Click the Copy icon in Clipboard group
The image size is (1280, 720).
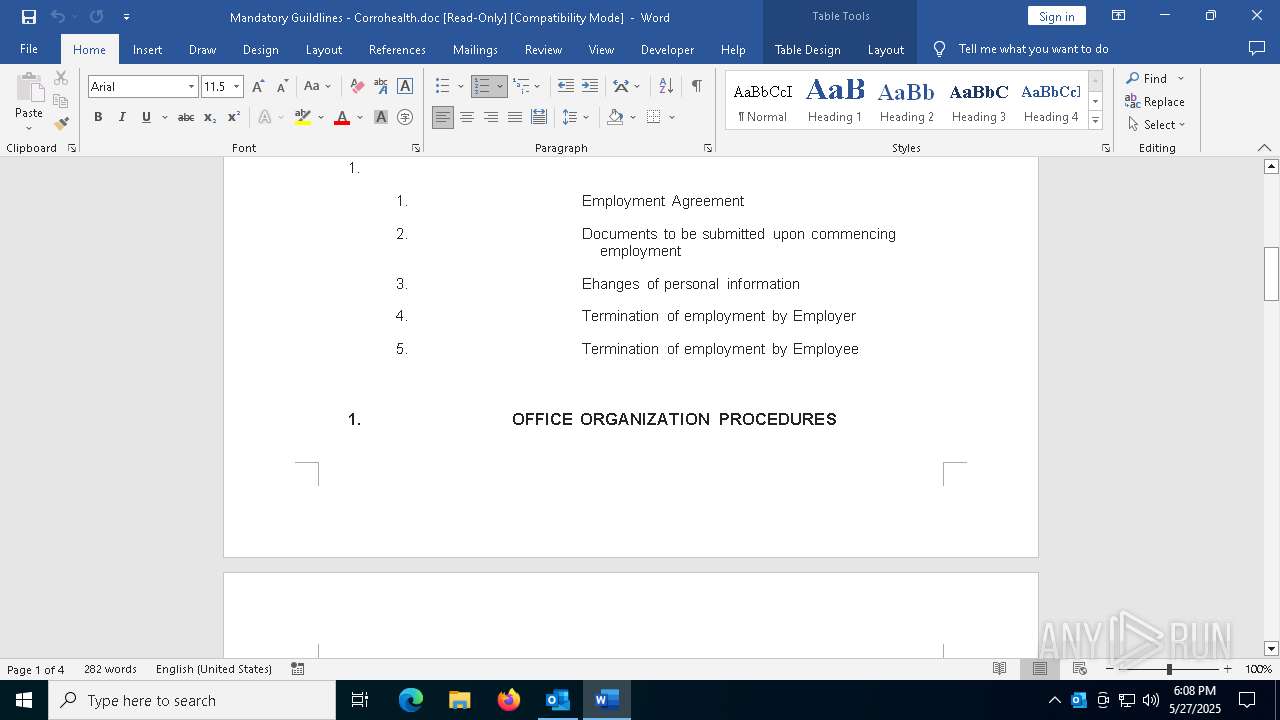(61, 101)
